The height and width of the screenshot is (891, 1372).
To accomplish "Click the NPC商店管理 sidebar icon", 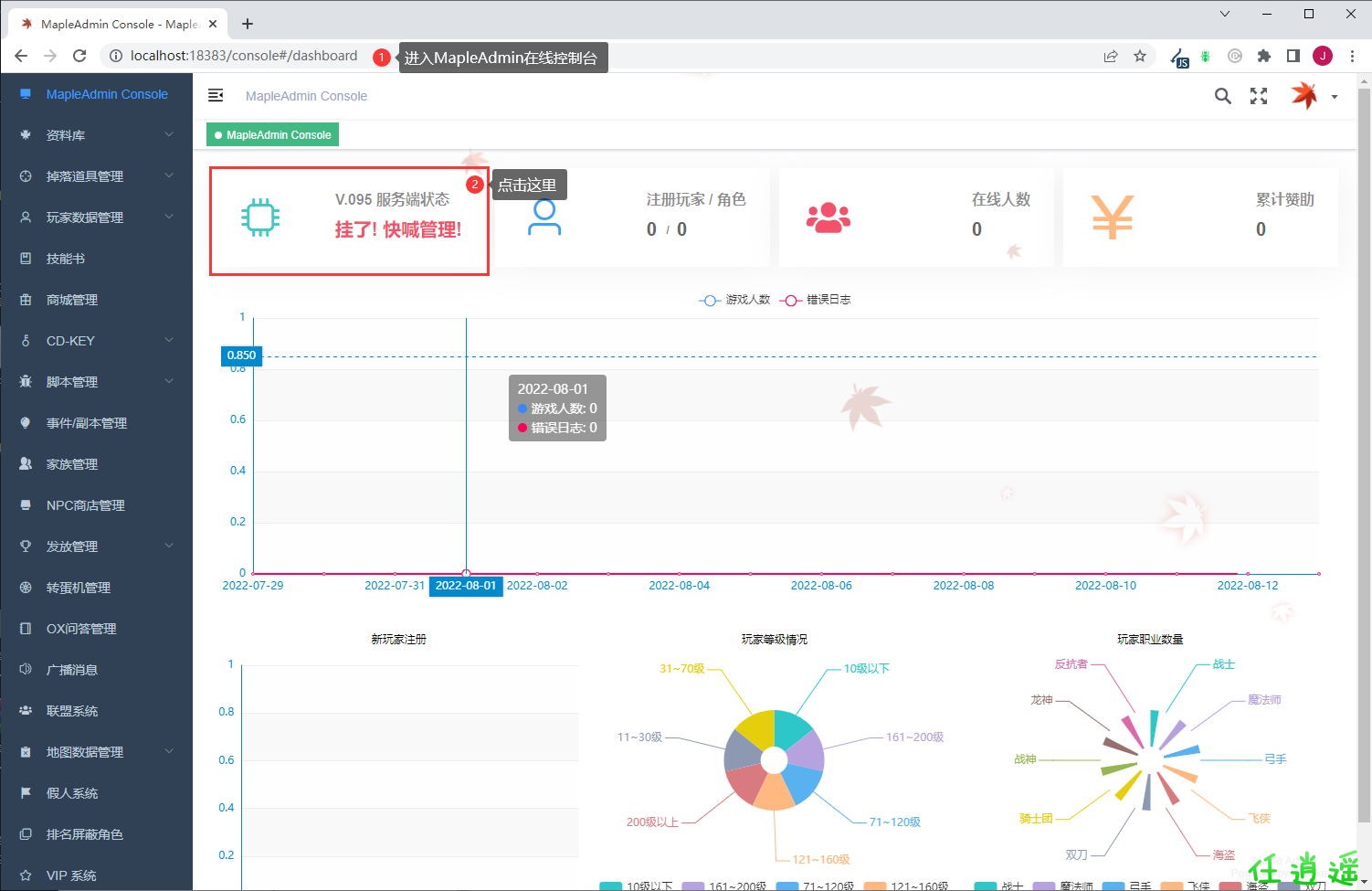I will click(26, 505).
